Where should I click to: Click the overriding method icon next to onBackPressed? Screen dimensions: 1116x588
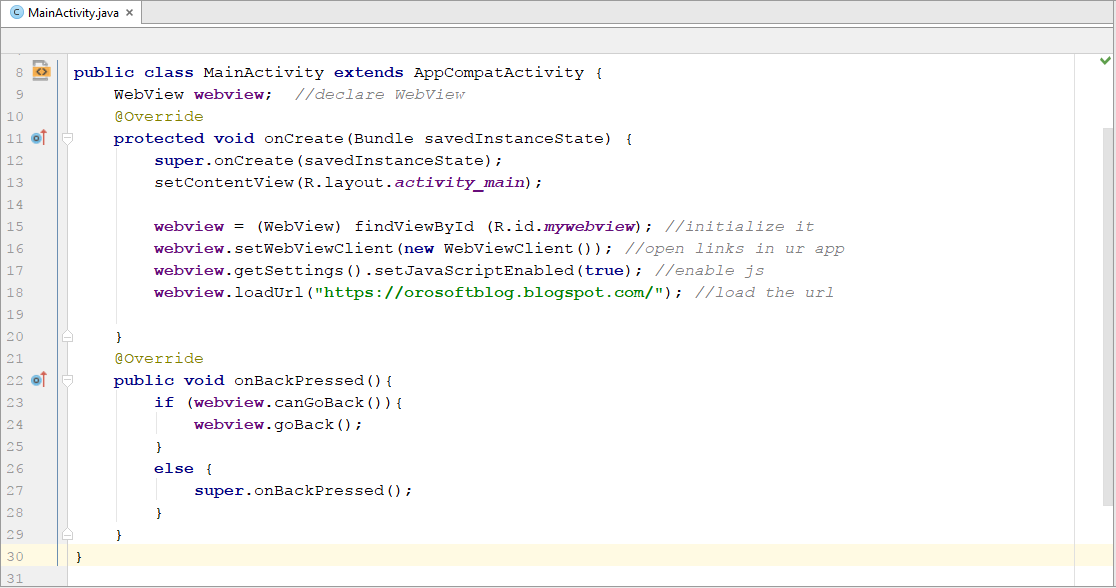39,379
